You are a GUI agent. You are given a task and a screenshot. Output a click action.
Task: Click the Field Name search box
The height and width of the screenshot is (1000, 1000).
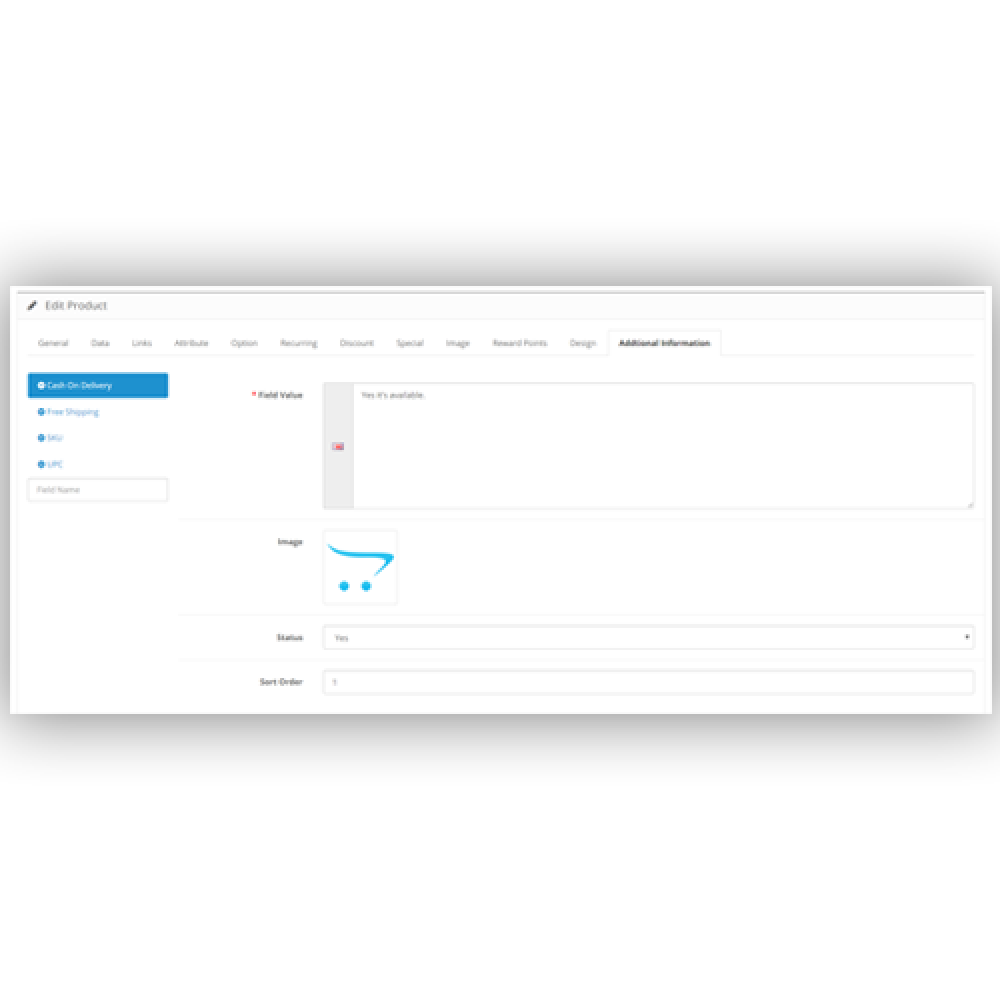97,489
